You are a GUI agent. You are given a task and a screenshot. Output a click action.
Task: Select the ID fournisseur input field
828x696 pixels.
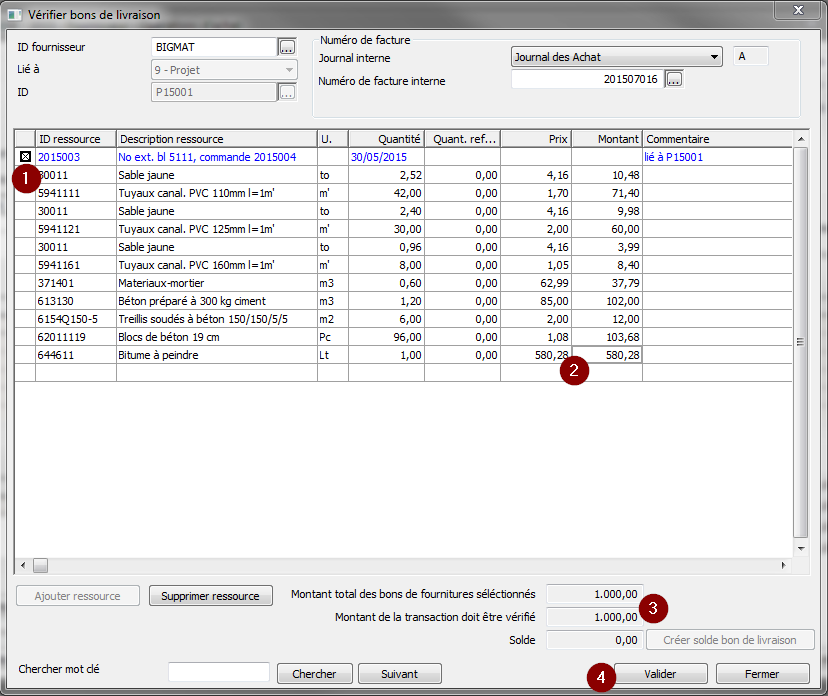click(213, 47)
